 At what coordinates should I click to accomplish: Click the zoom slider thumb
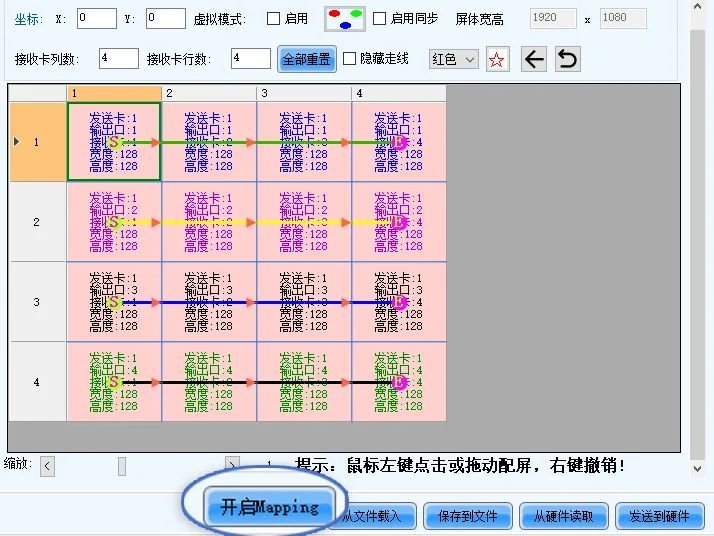[x=122, y=466]
